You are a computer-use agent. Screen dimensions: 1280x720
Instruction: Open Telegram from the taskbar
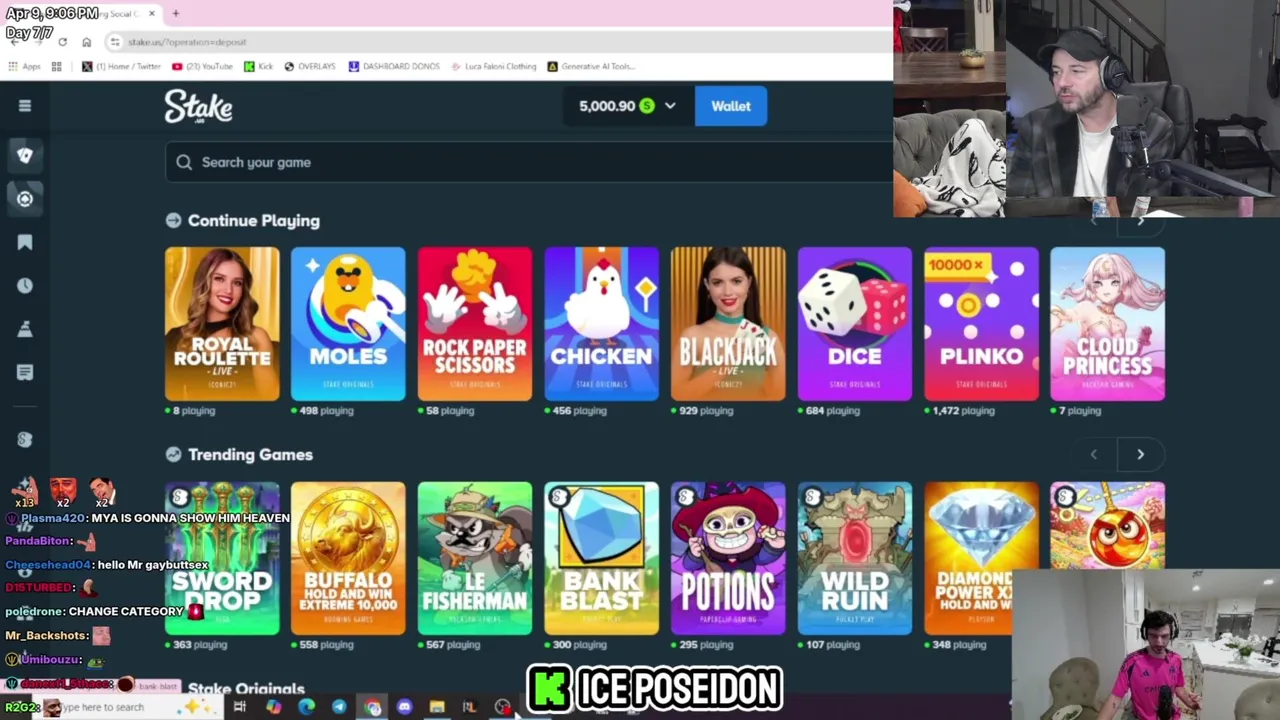point(339,707)
